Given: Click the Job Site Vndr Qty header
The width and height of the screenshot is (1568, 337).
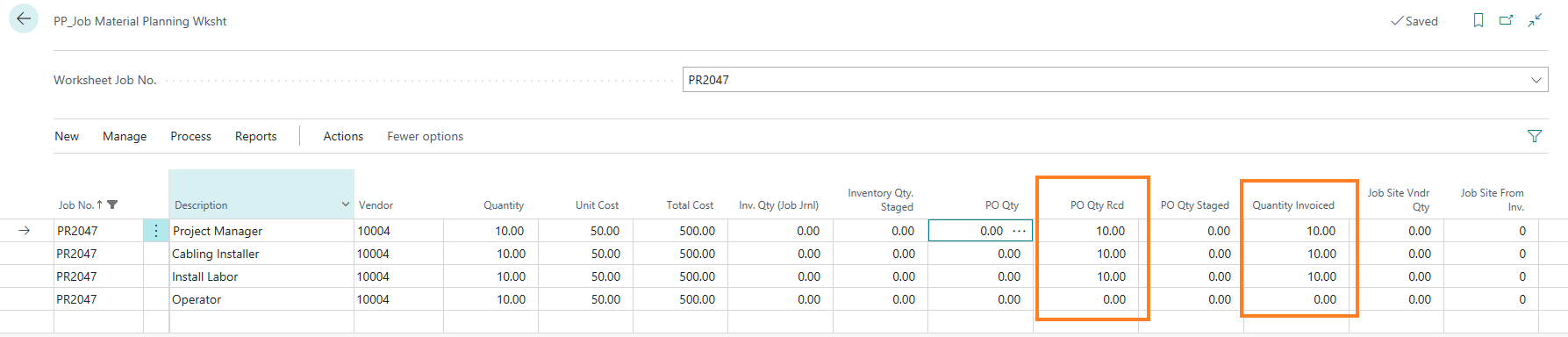Looking at the screenshot, I should pyautogui.click(x=1399, y=199).
